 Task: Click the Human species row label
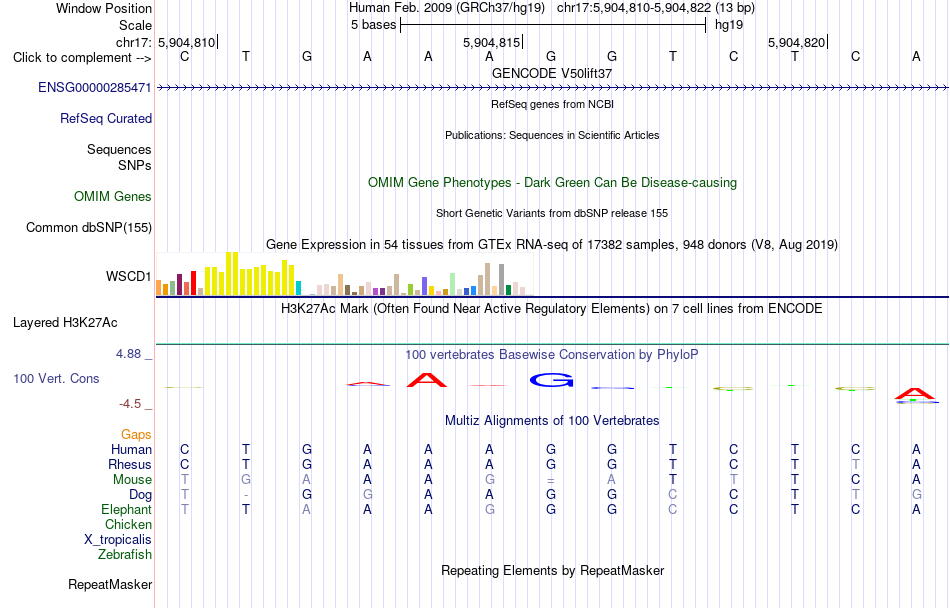point(131,449)
